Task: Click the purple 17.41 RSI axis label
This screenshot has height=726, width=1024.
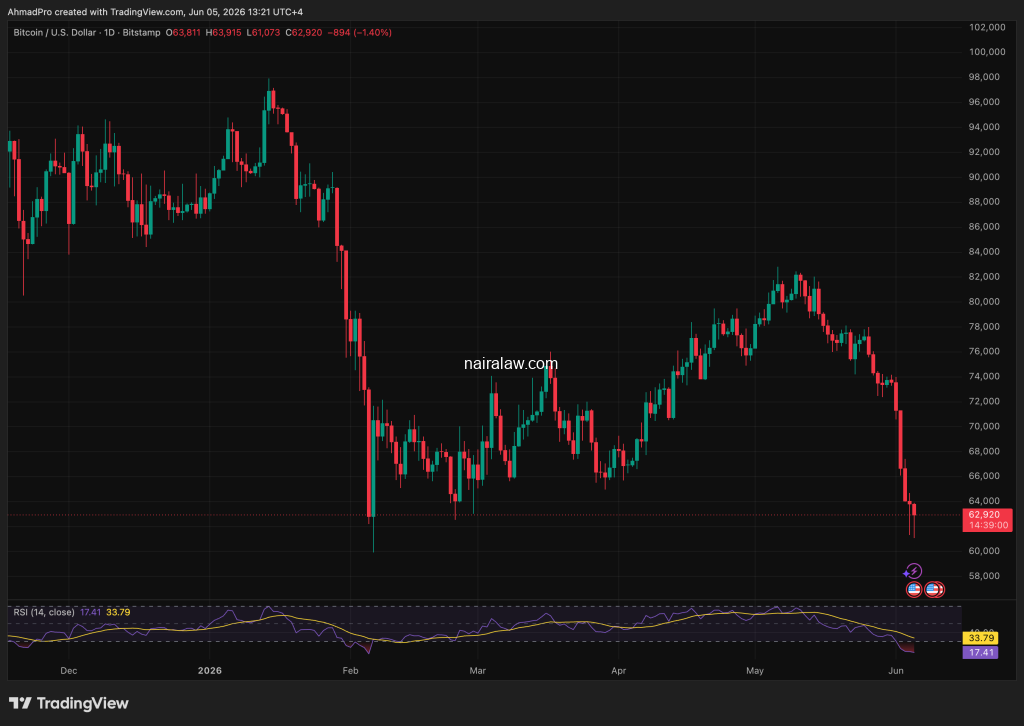Action: (x=981, y=652)
